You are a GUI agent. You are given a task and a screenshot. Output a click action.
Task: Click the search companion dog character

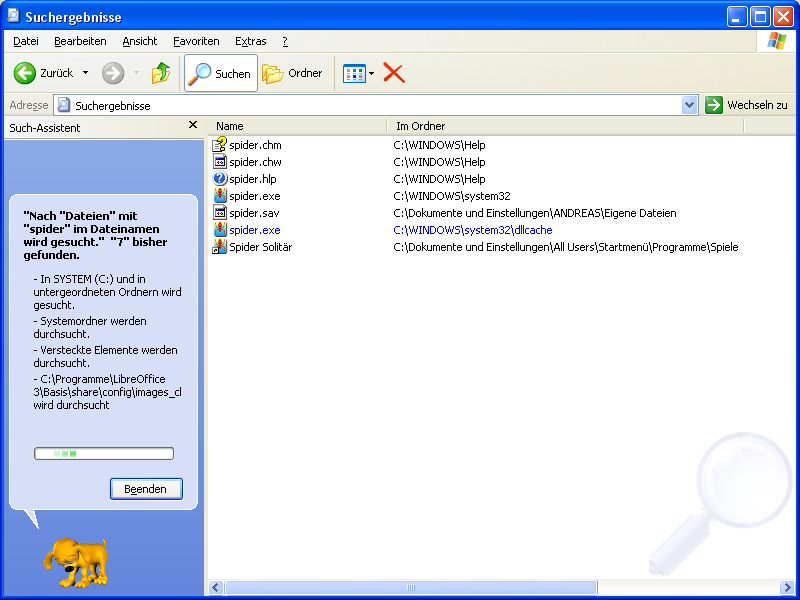pyautogui.click(x=76, y=563)
